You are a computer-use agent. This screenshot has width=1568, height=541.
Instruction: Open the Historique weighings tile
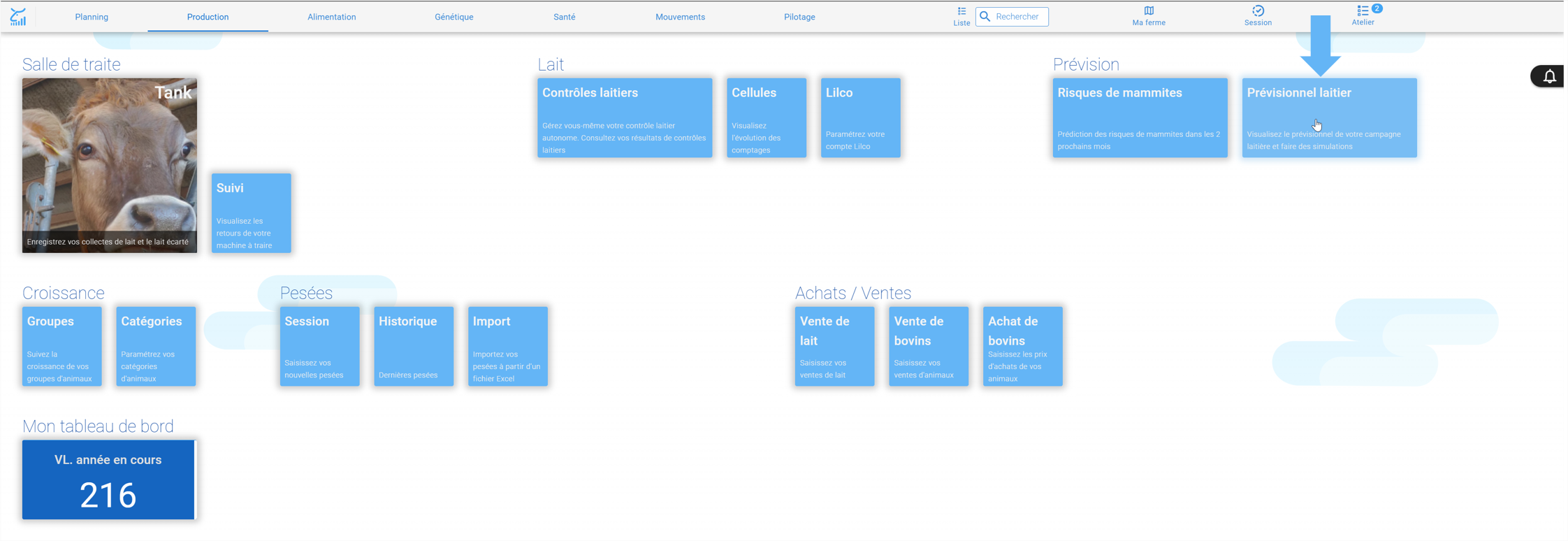pyautogui.click(x=414, y=347)
